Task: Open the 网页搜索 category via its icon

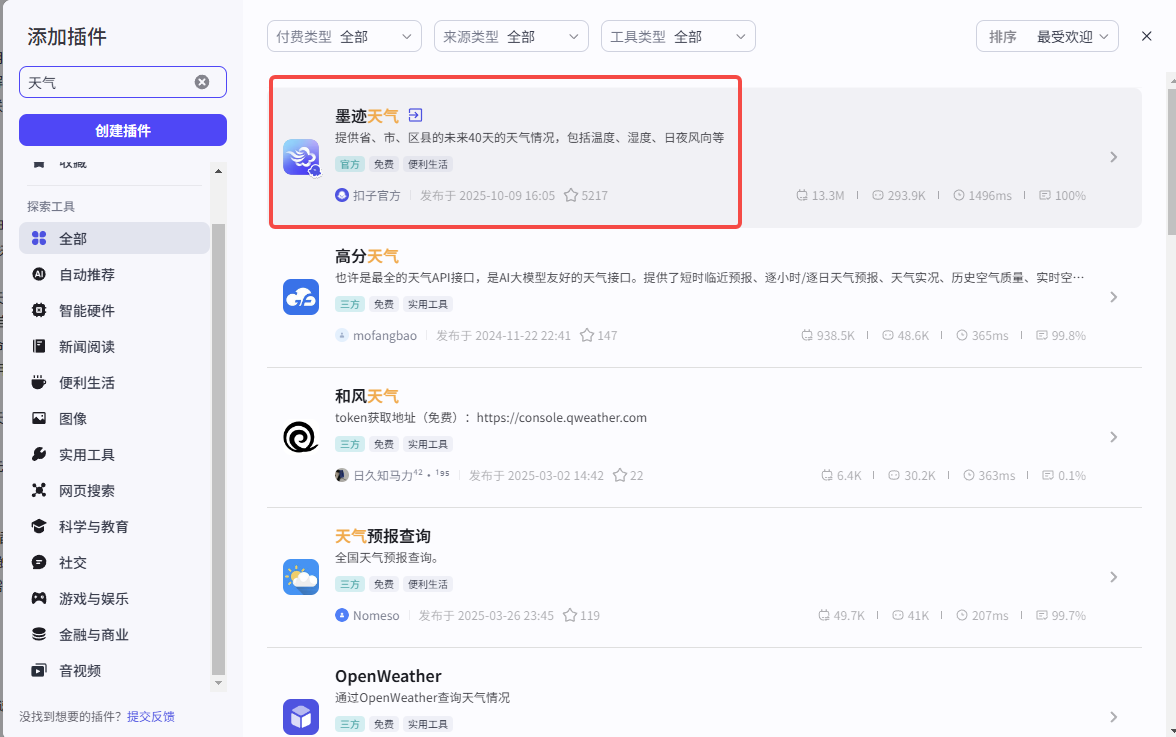Action: [x=41, y=490]
